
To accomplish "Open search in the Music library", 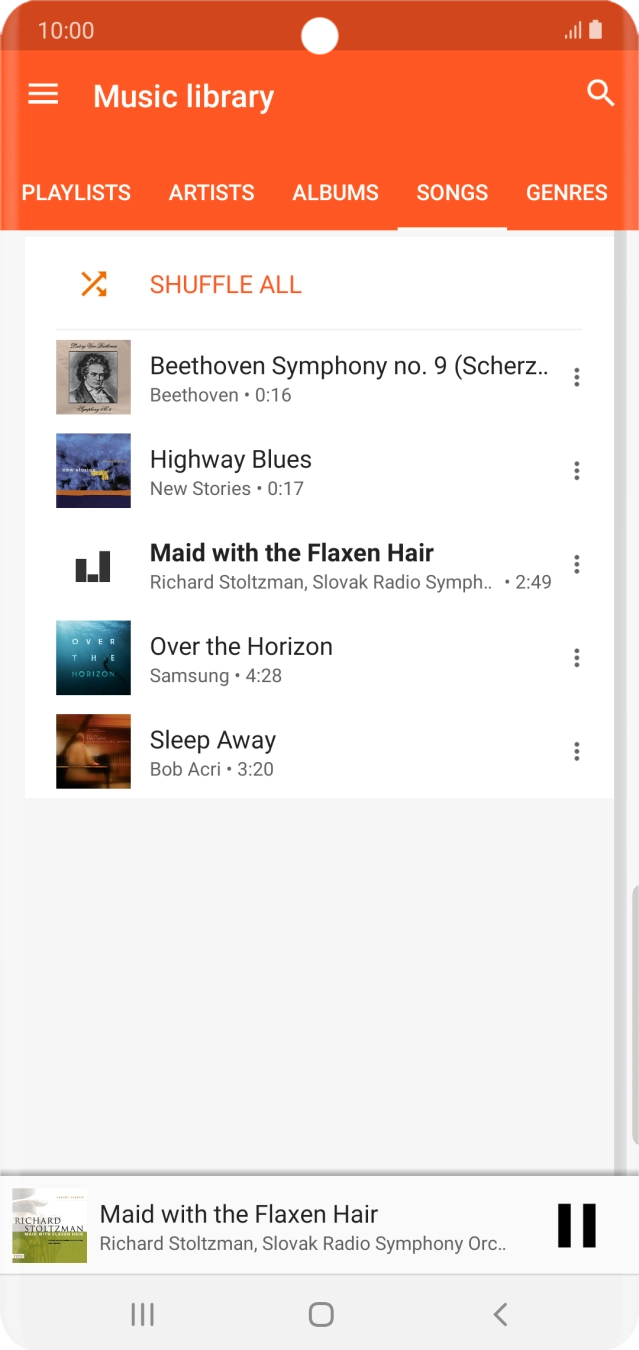I will point(600,93).
